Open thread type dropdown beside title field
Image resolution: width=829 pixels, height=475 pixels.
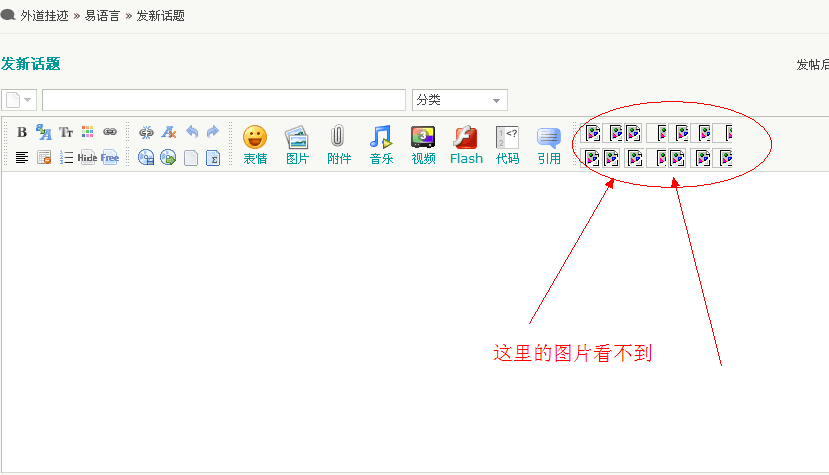(19, 100)
